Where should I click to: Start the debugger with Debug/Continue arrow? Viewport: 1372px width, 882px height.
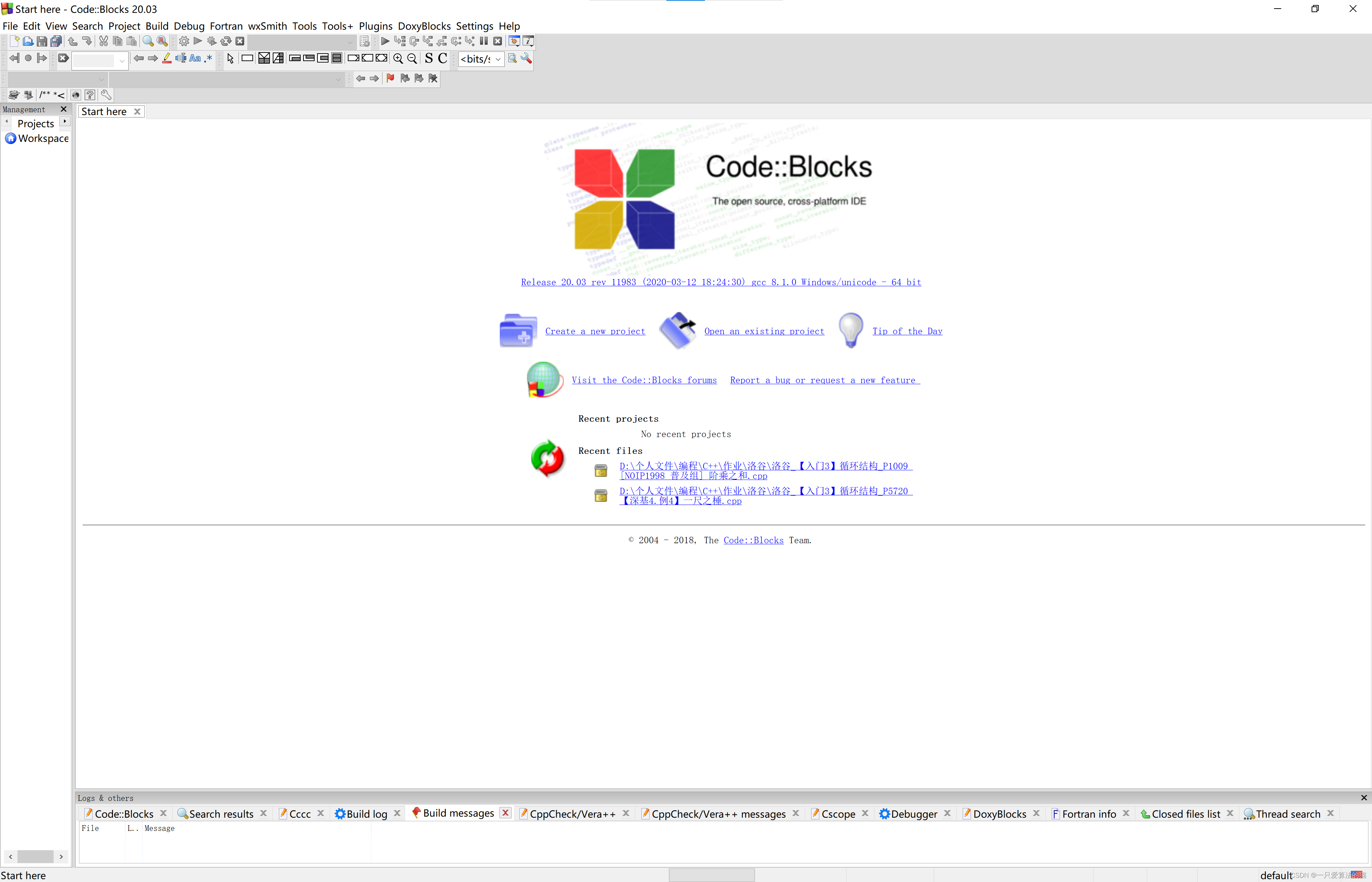coord(385,41)
